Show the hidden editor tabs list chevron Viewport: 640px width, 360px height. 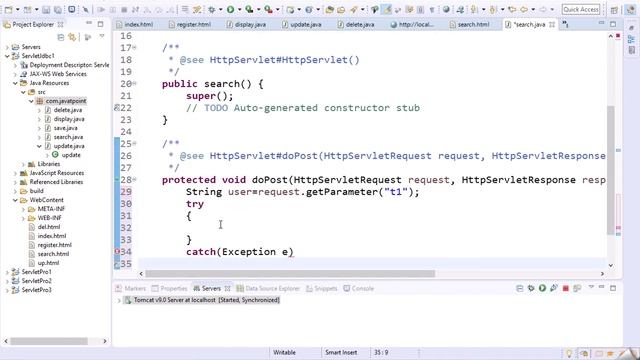(x=565, y=25)
